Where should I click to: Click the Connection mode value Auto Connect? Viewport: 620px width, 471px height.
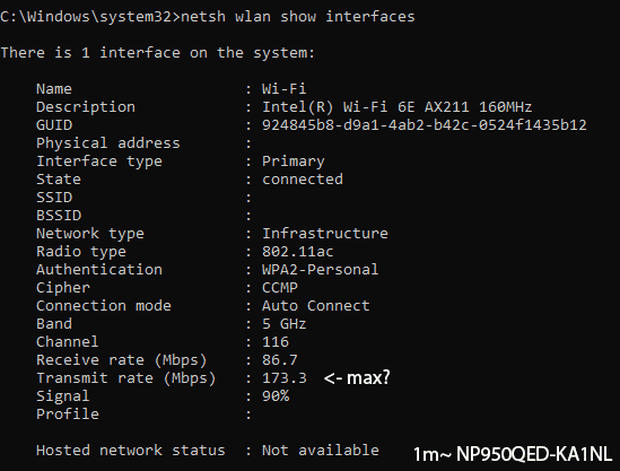coord(315,305)
